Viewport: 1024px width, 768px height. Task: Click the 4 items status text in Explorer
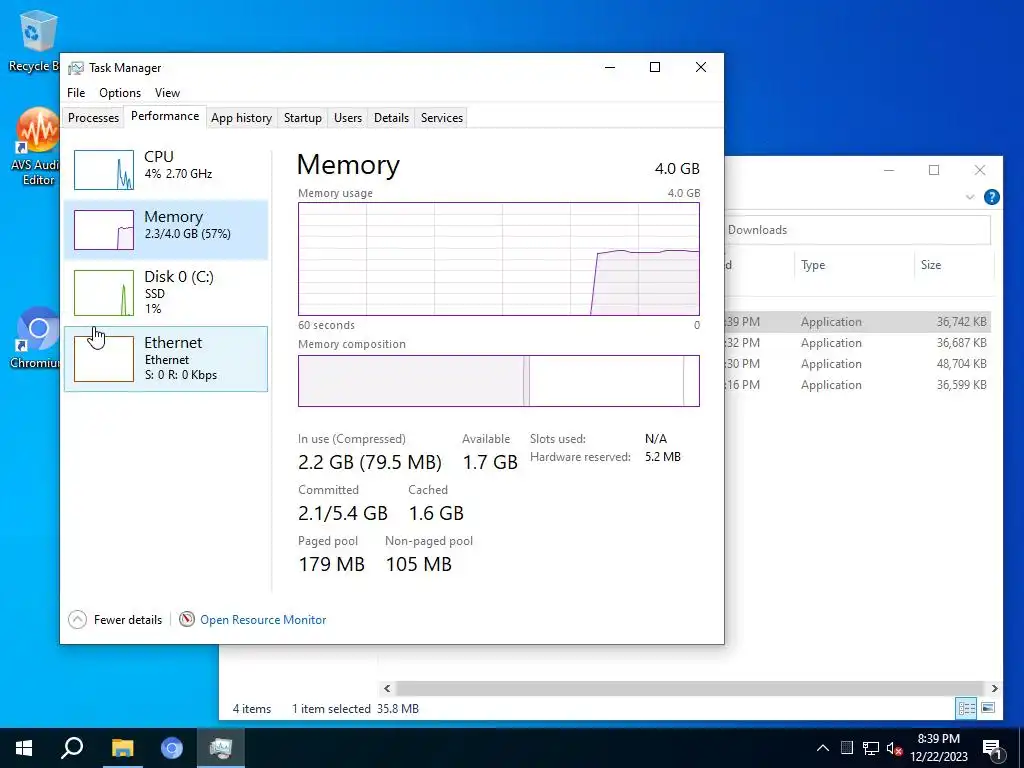pyautogui.click(x=252, y=709)
